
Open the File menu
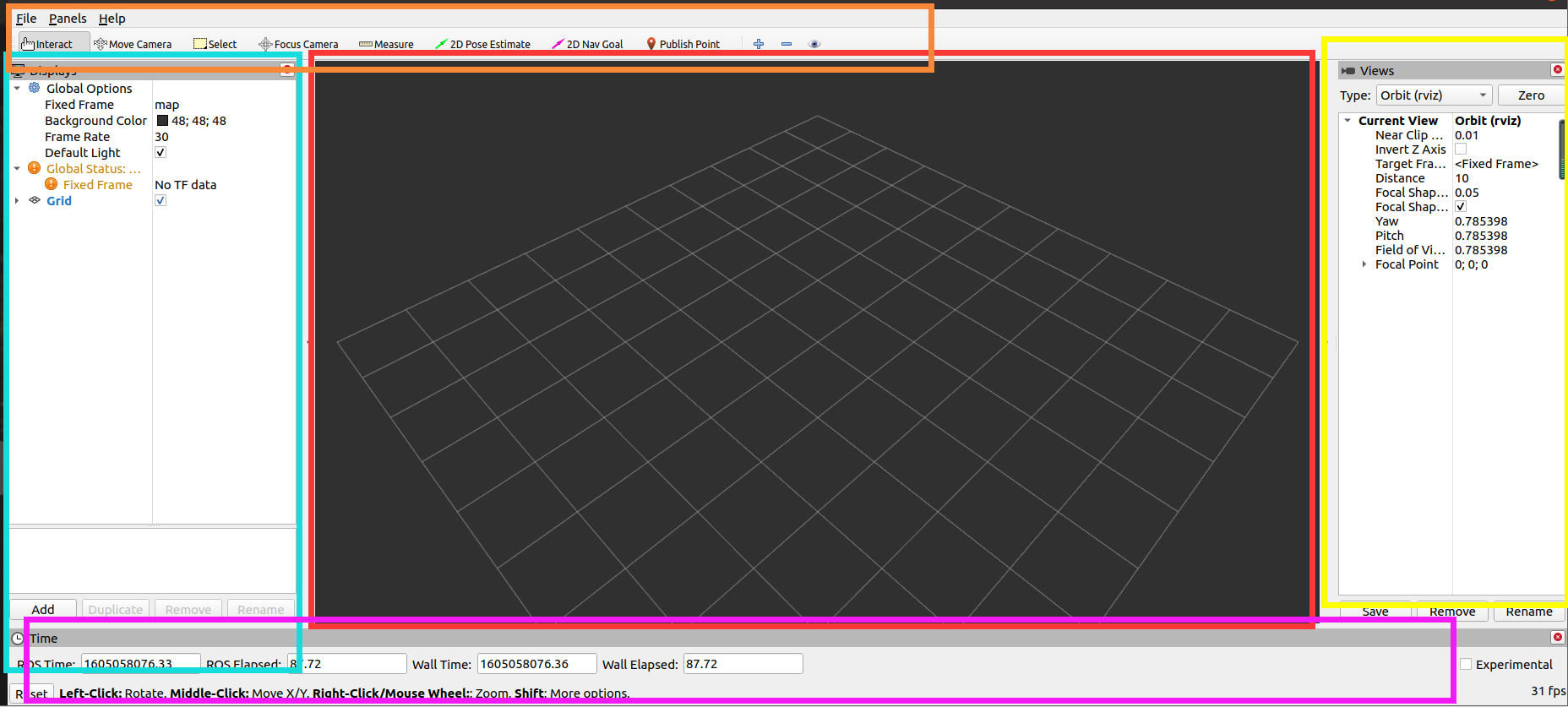(x=26, y=19)
